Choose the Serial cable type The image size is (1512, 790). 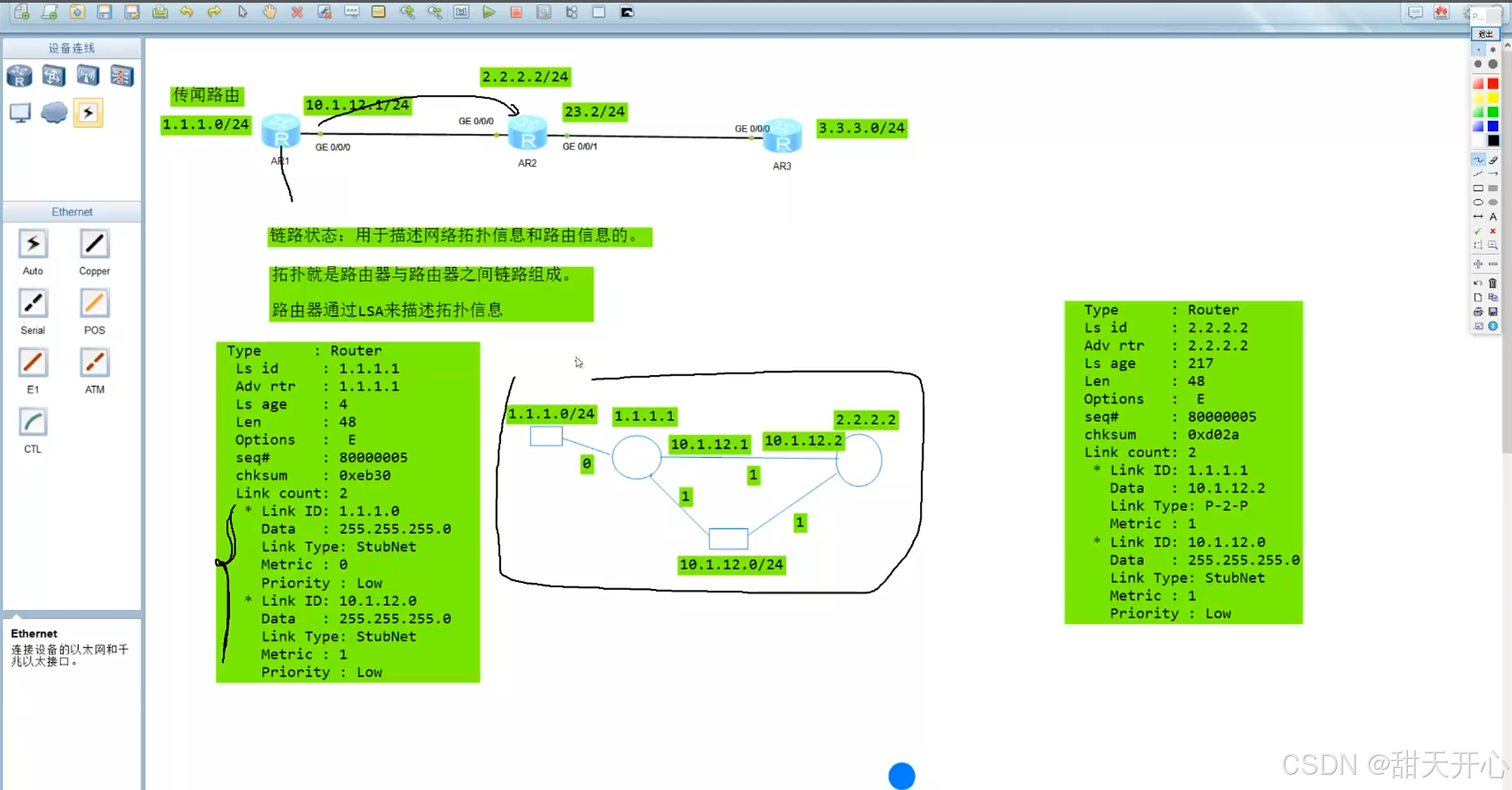33,304
